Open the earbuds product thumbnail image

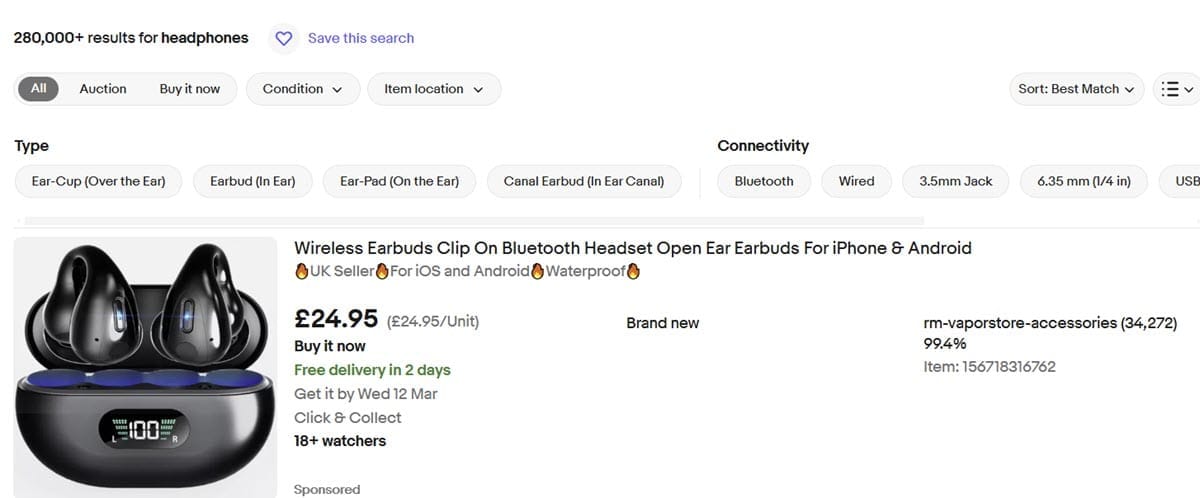[x=145, y=367]
